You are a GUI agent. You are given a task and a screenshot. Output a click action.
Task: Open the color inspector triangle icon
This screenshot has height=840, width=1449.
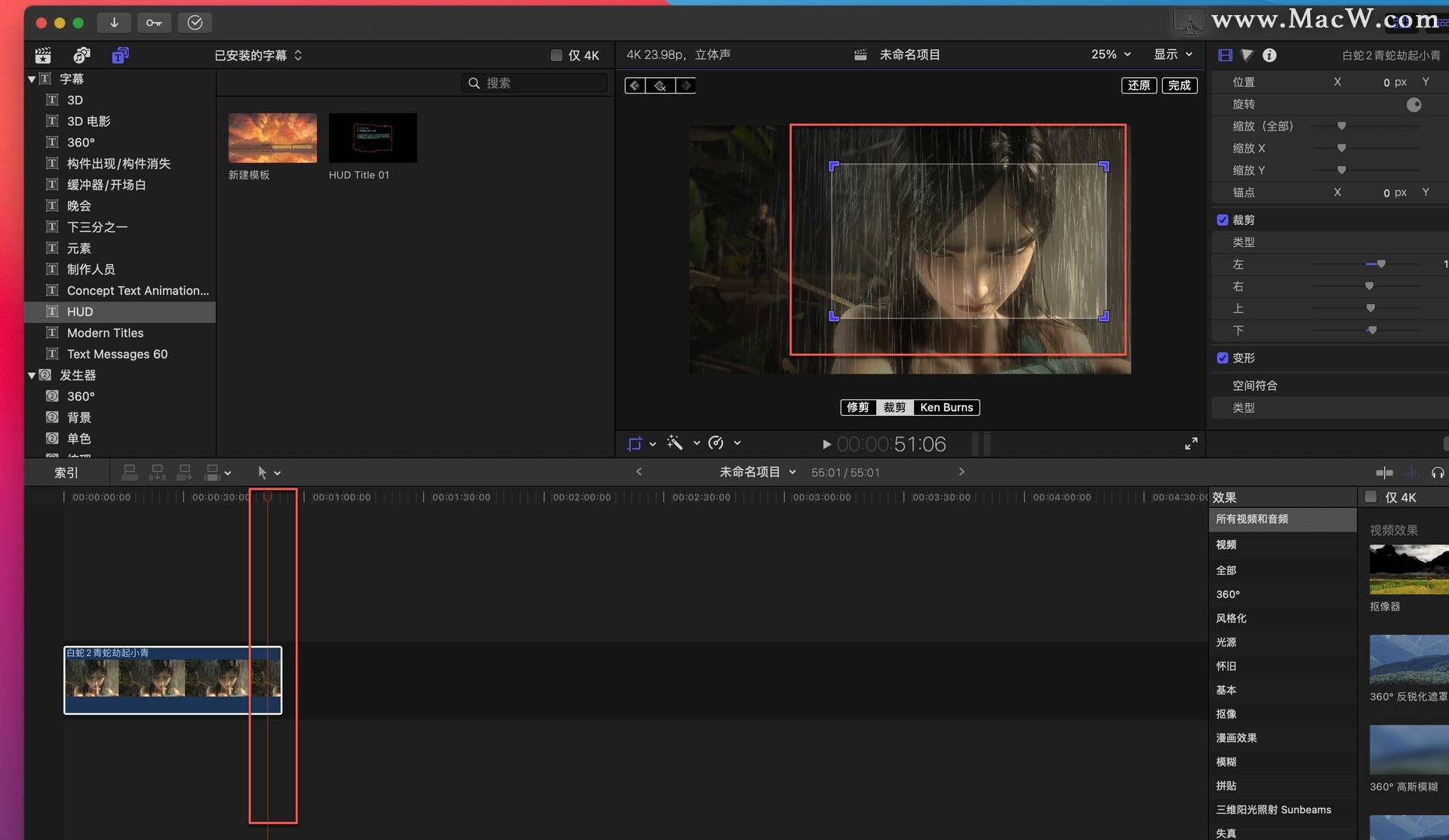1247,55
